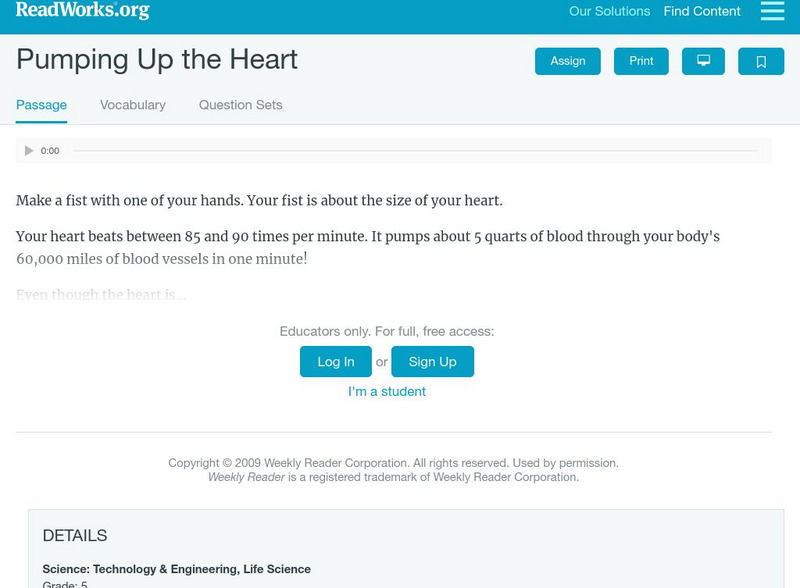800x588 pixels.
Task: Bookmark the passage using the bookmark icon
Action: [762, 61]
